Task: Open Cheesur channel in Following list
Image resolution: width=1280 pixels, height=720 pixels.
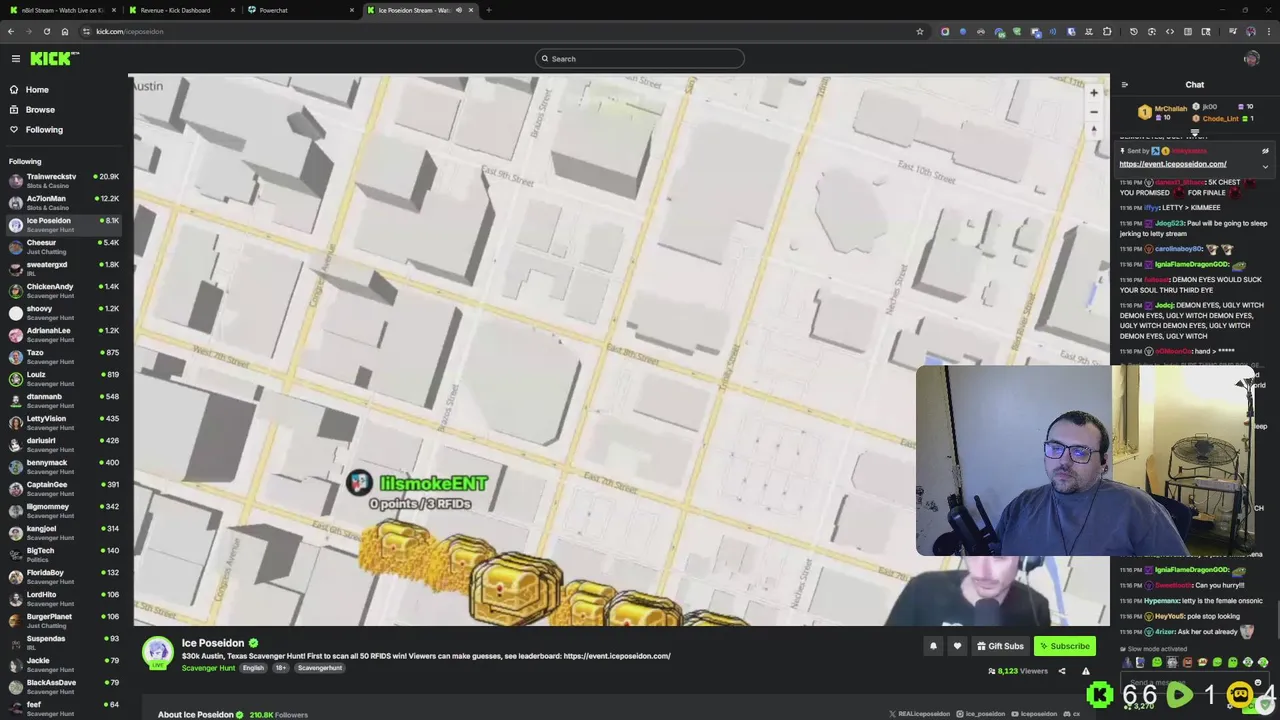Action: click(x=64, y=247)
